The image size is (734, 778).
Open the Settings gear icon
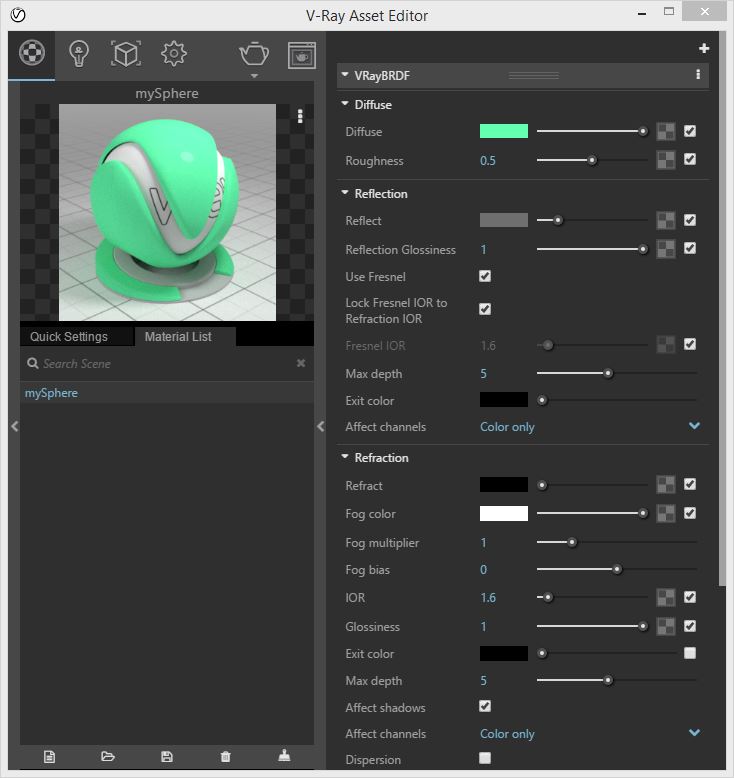point(174,54)
